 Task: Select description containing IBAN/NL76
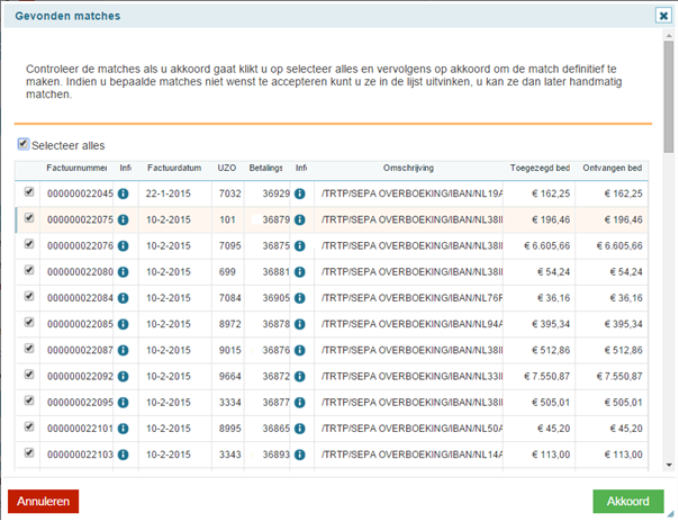(x=412, y=298)
